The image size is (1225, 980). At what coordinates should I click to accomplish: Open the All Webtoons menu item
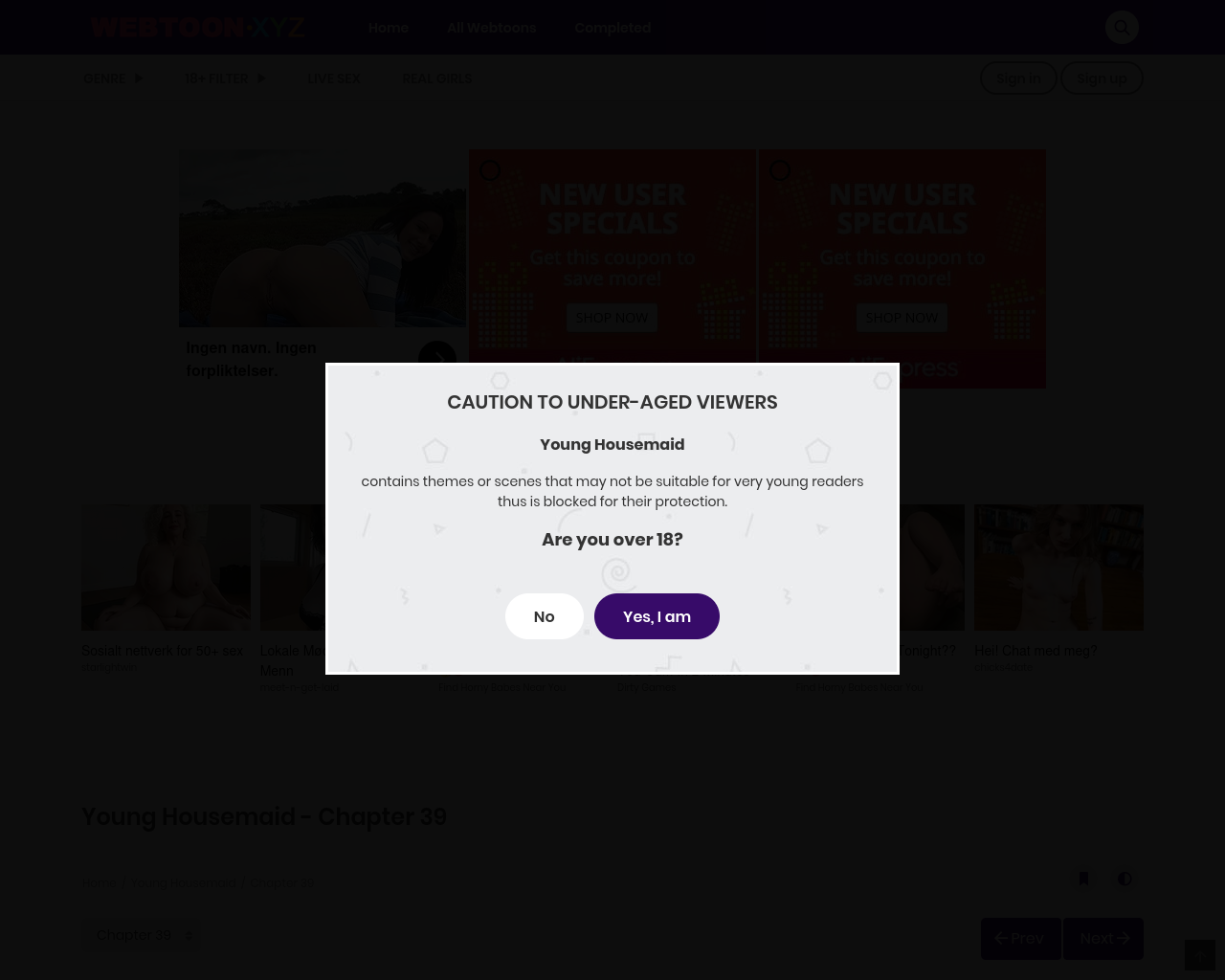pyautogui.click(x=491, y=28)
